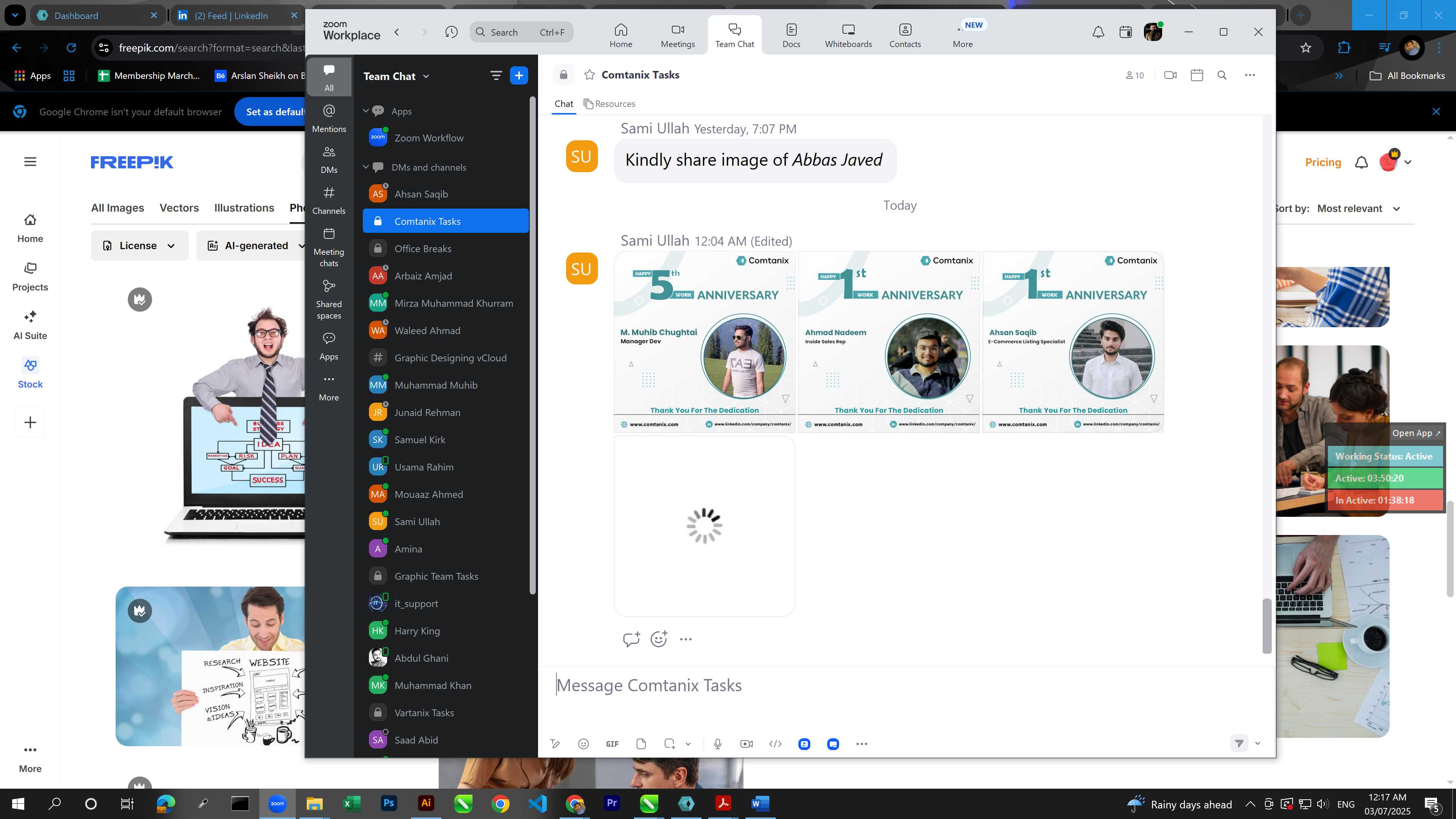The width and height of the screenshot is (1456, 819).
Task: Expand the screenshot options arrow
Action: pos(688,744)
